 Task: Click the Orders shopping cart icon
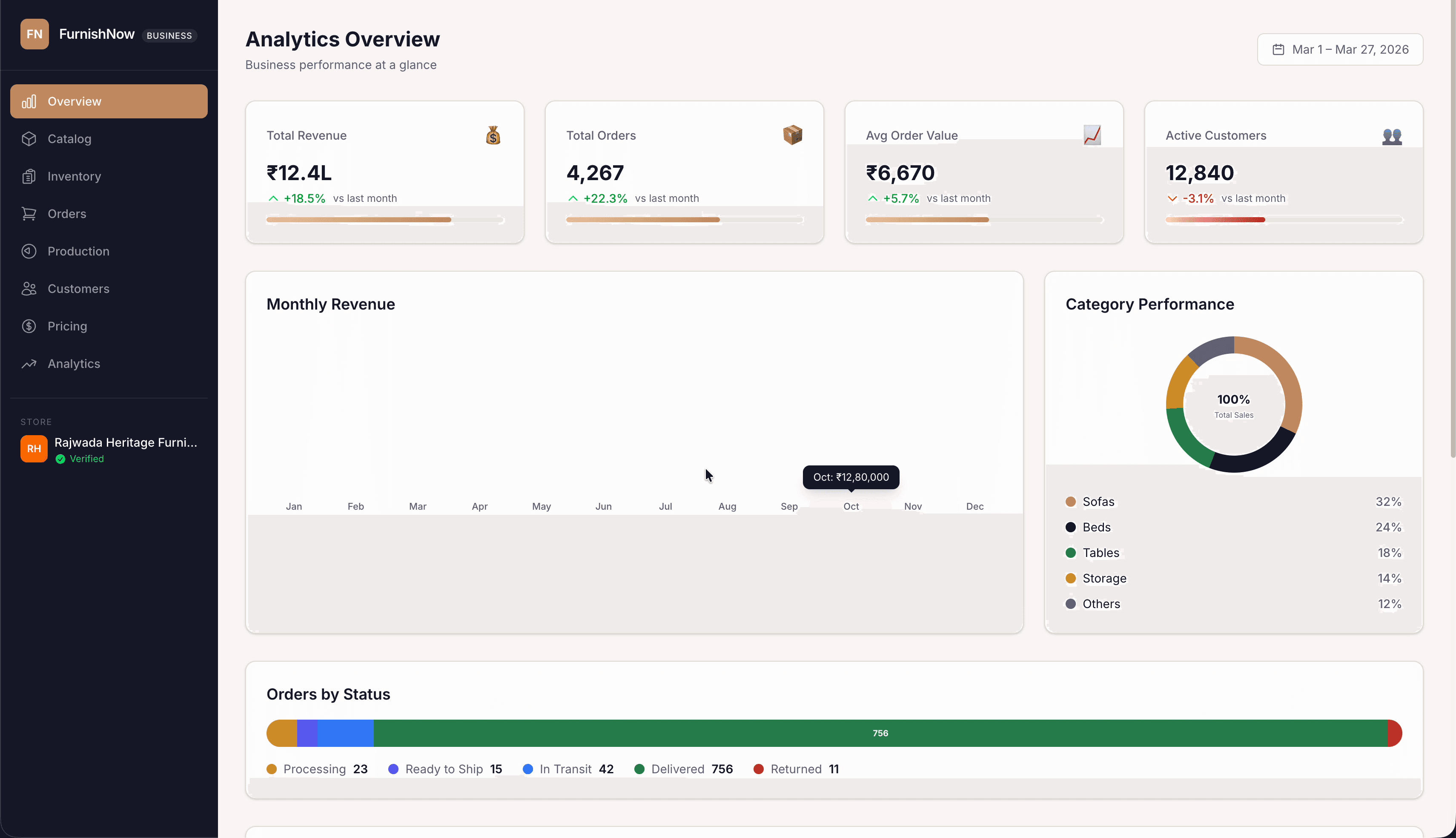[29, 213]
